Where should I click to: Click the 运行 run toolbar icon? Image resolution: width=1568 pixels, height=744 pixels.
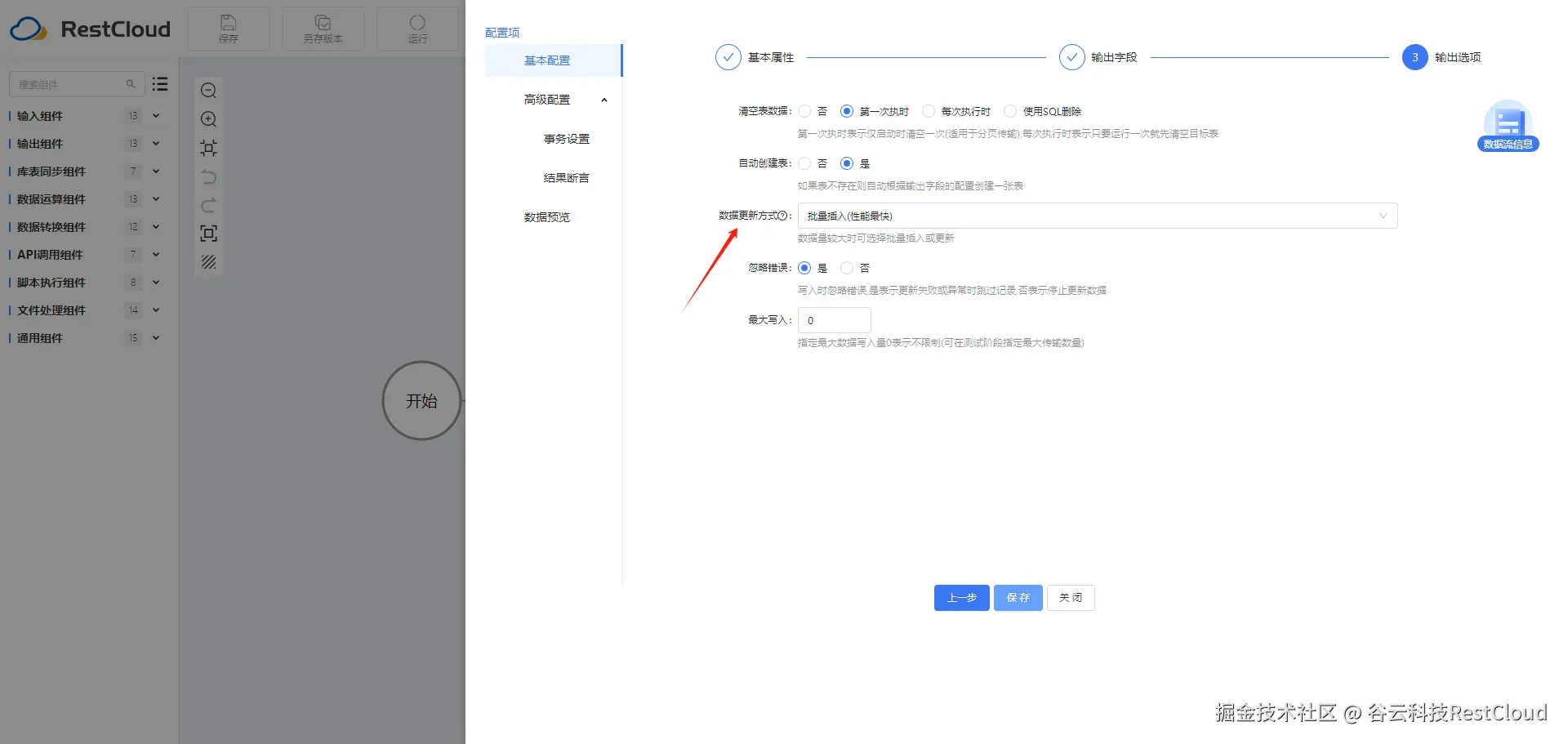tap(417, 23)
